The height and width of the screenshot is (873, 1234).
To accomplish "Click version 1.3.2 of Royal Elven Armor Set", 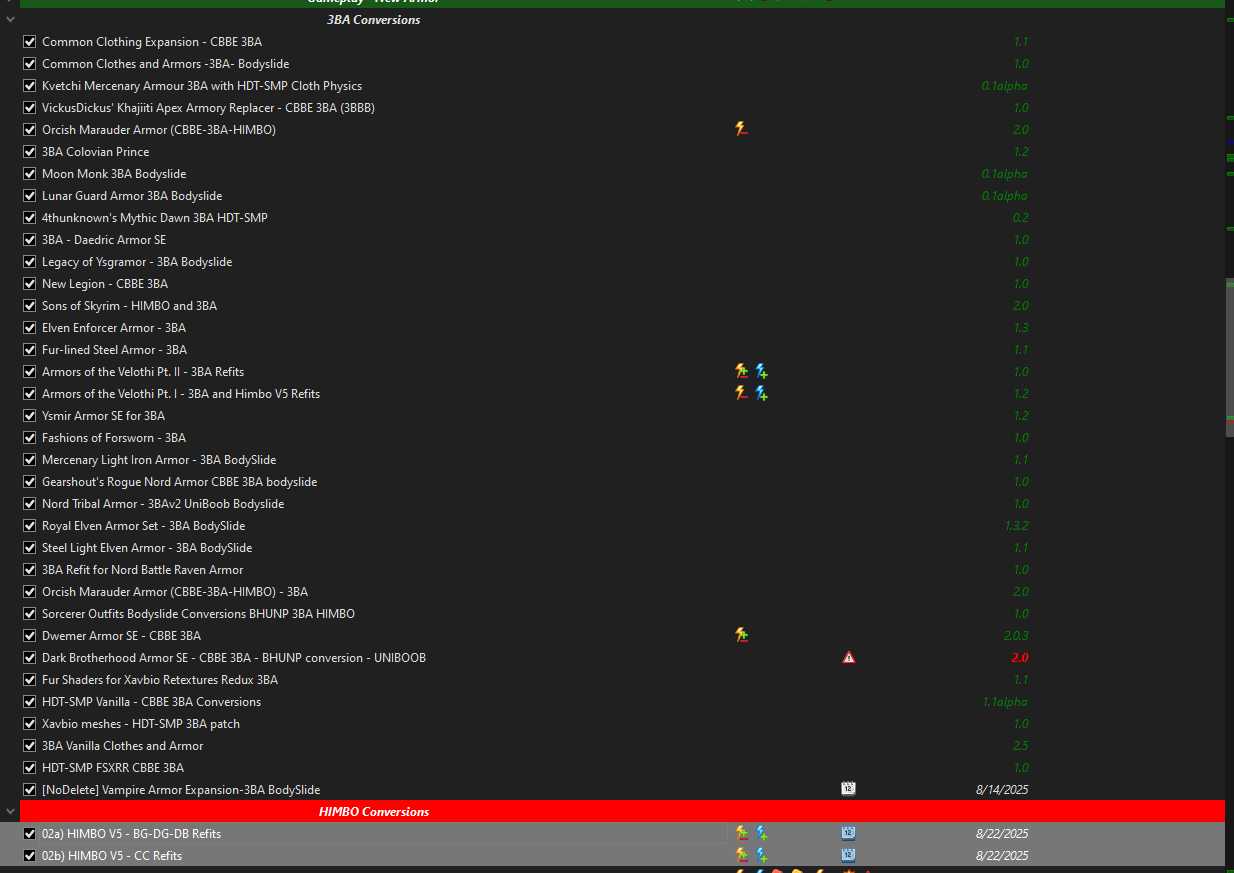I will click(x=1016, y=526).
